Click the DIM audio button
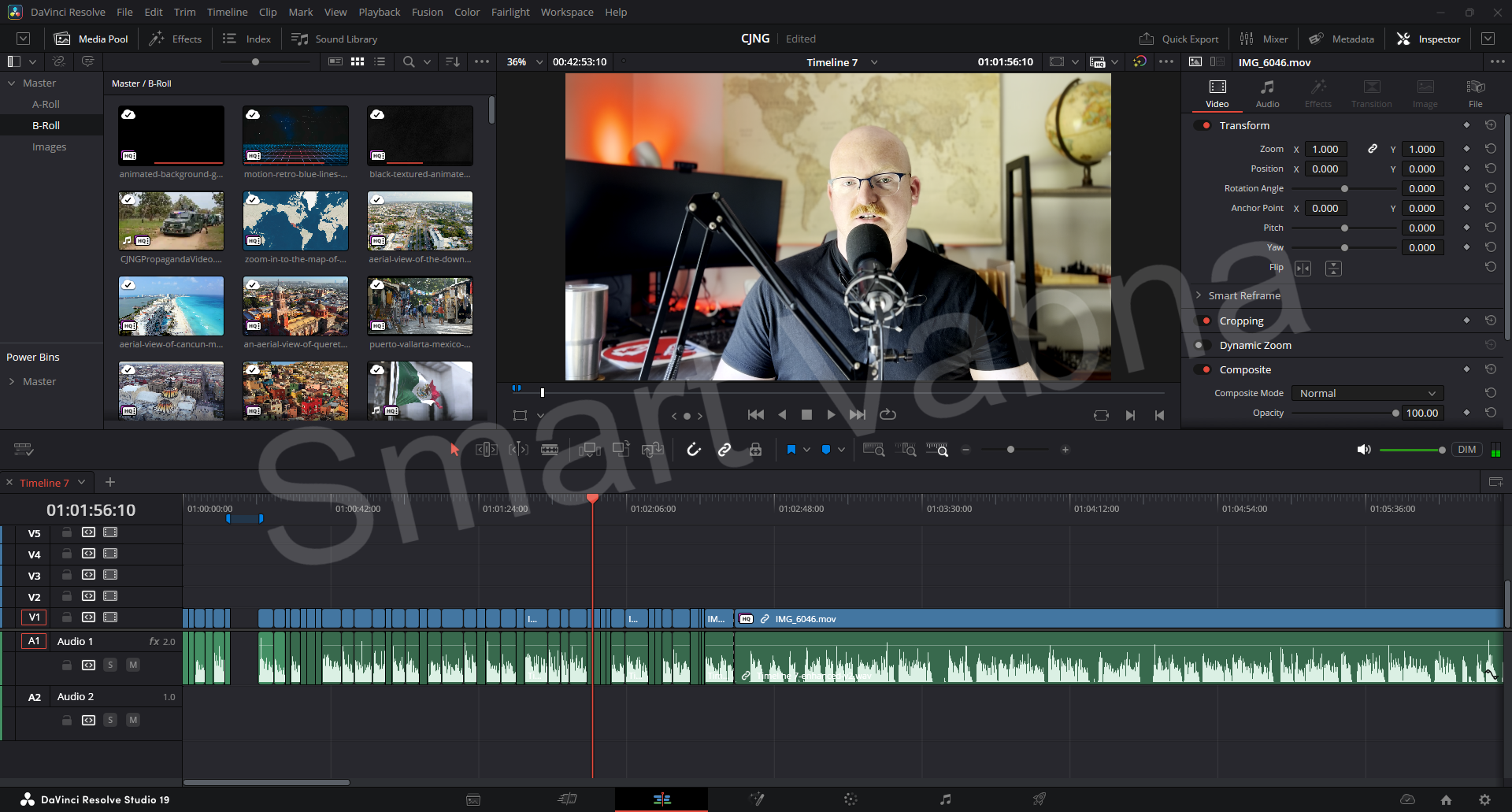The width and height of the screenshot is (1512, 812). (x=1467, y=450)
